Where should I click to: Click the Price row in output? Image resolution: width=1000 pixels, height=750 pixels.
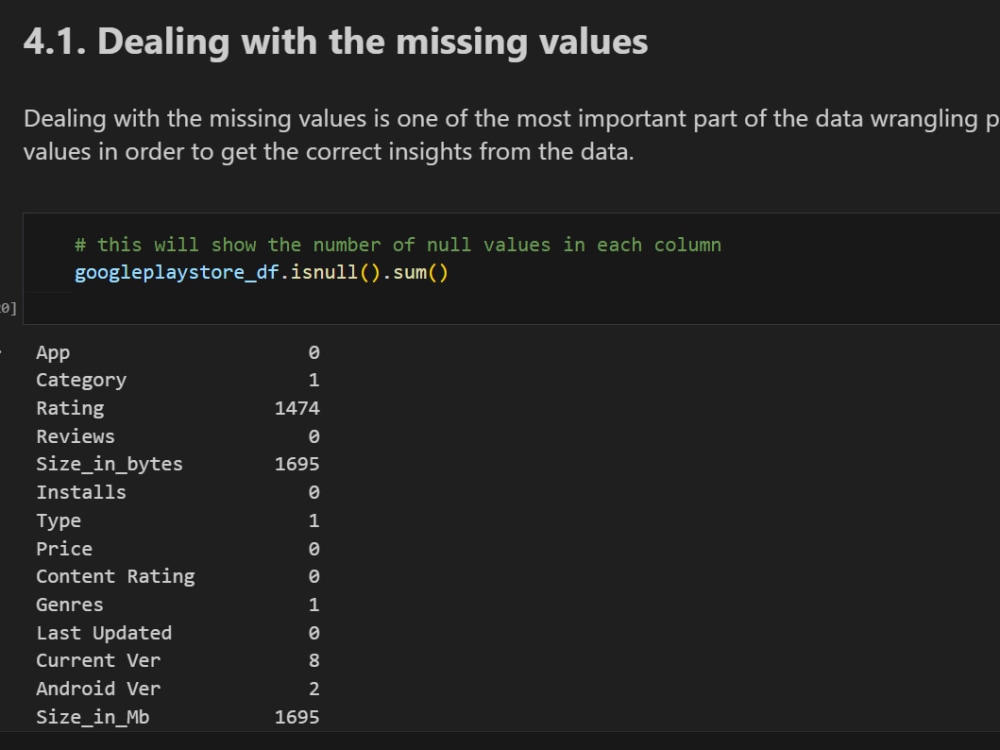point(178,548)
